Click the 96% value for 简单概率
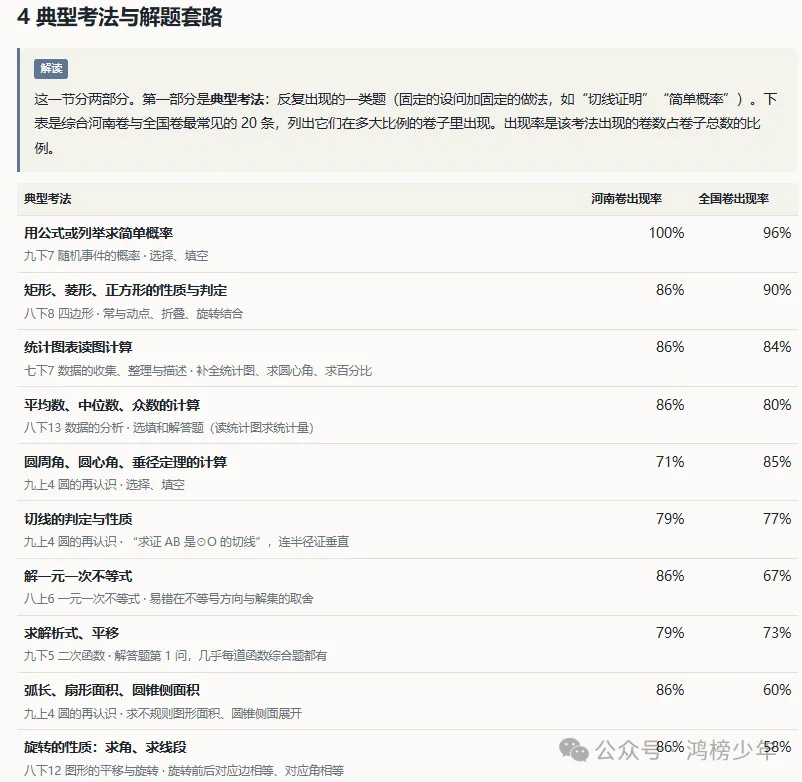Screen dimensions: 802x782 (777, 233)
